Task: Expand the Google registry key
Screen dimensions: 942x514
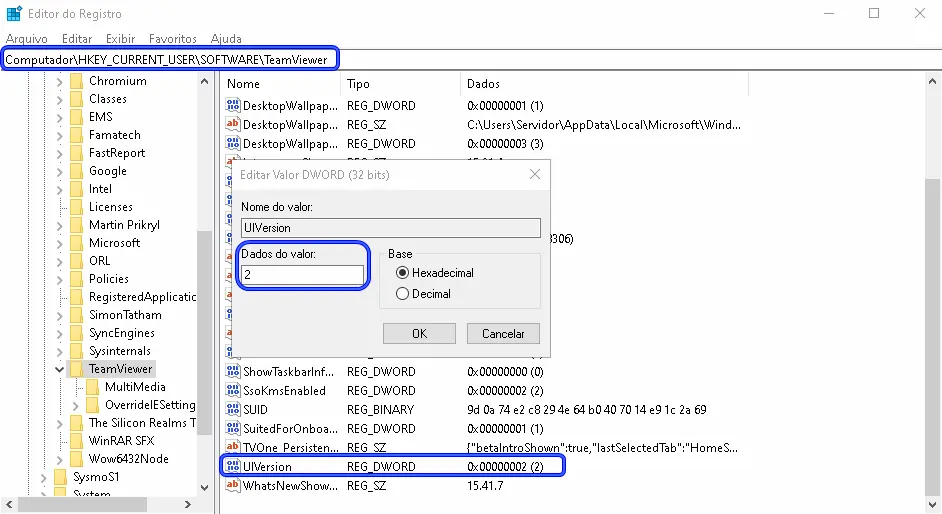Action: coord(60,171)
